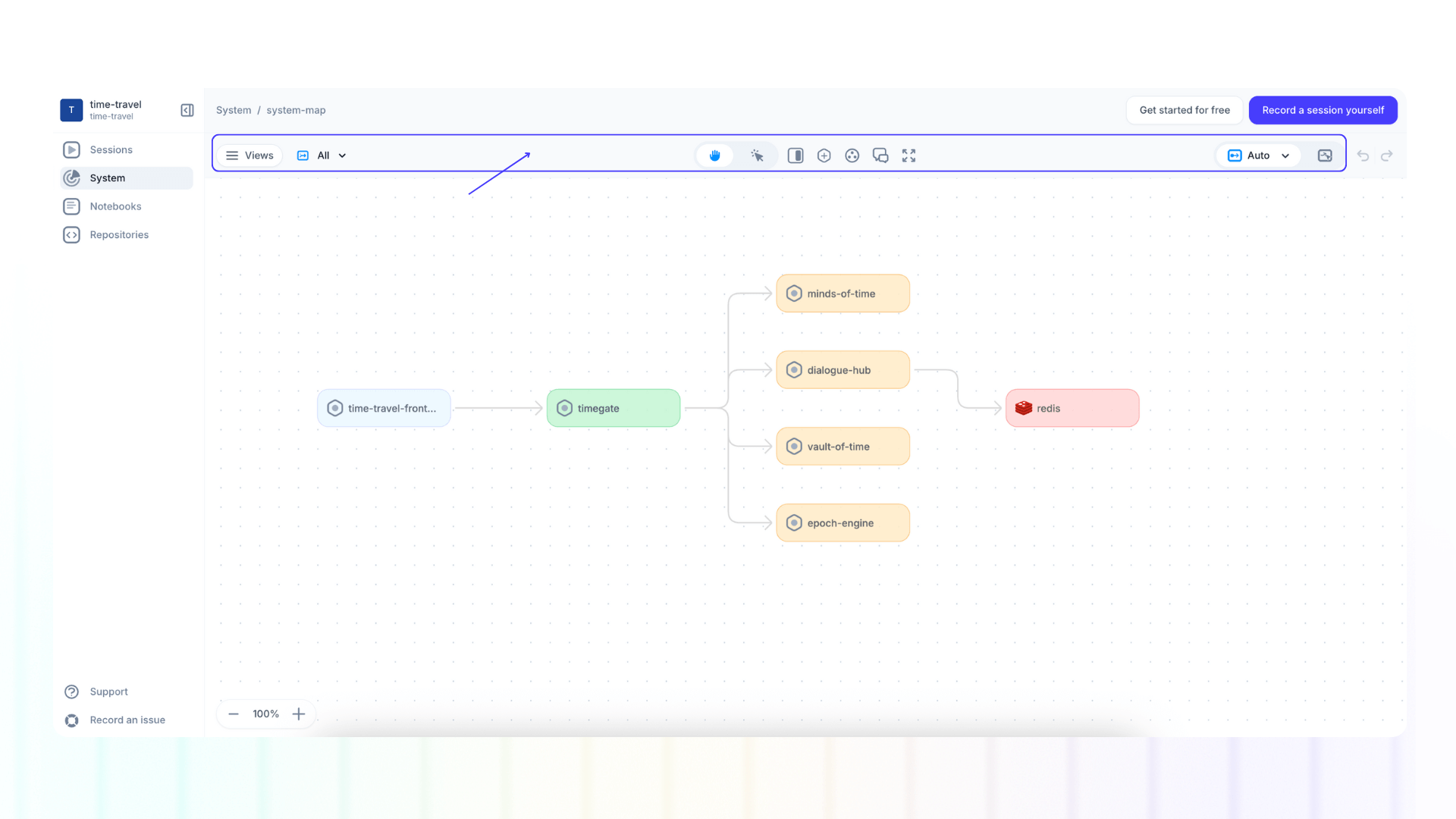Click the export image icon
This screenshot has width=1456, height=819.
[1325, 155]
